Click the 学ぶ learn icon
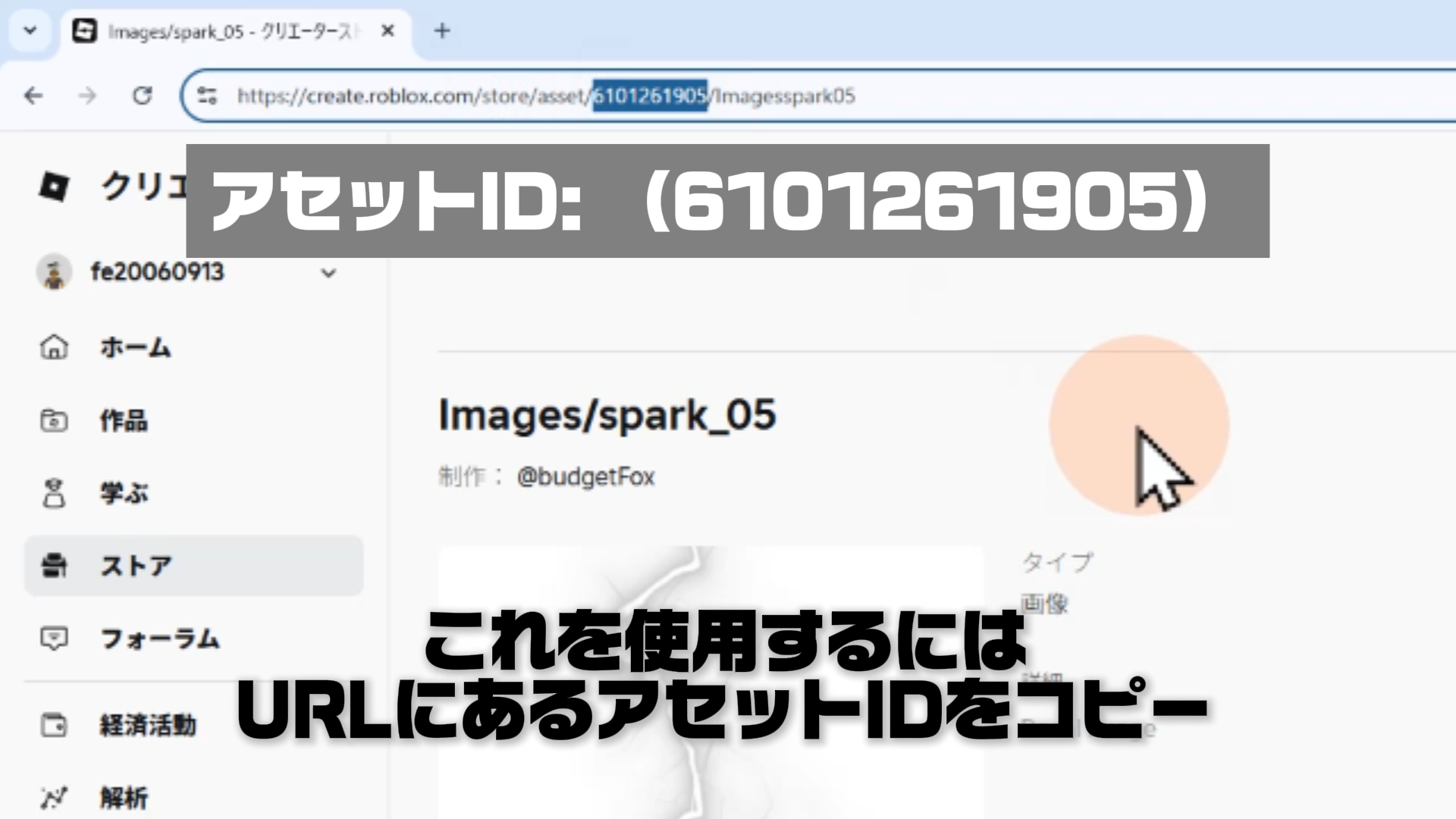1456x819 pixels. click(54, 493)
